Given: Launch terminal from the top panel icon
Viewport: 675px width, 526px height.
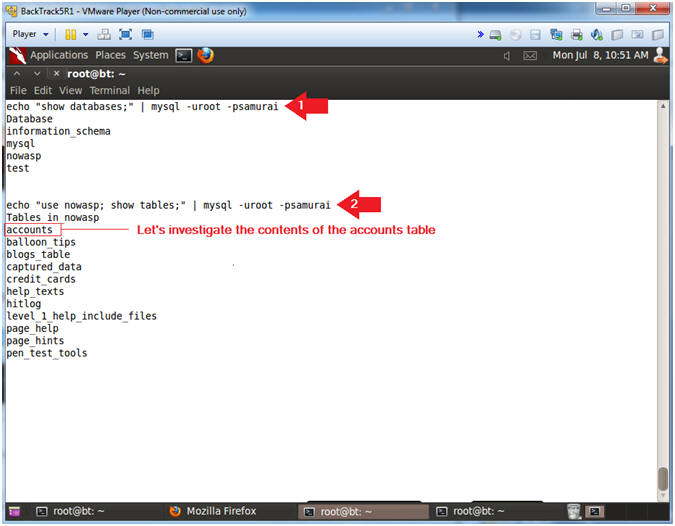Looking at the screenshot, I should [x=184, y=56].
